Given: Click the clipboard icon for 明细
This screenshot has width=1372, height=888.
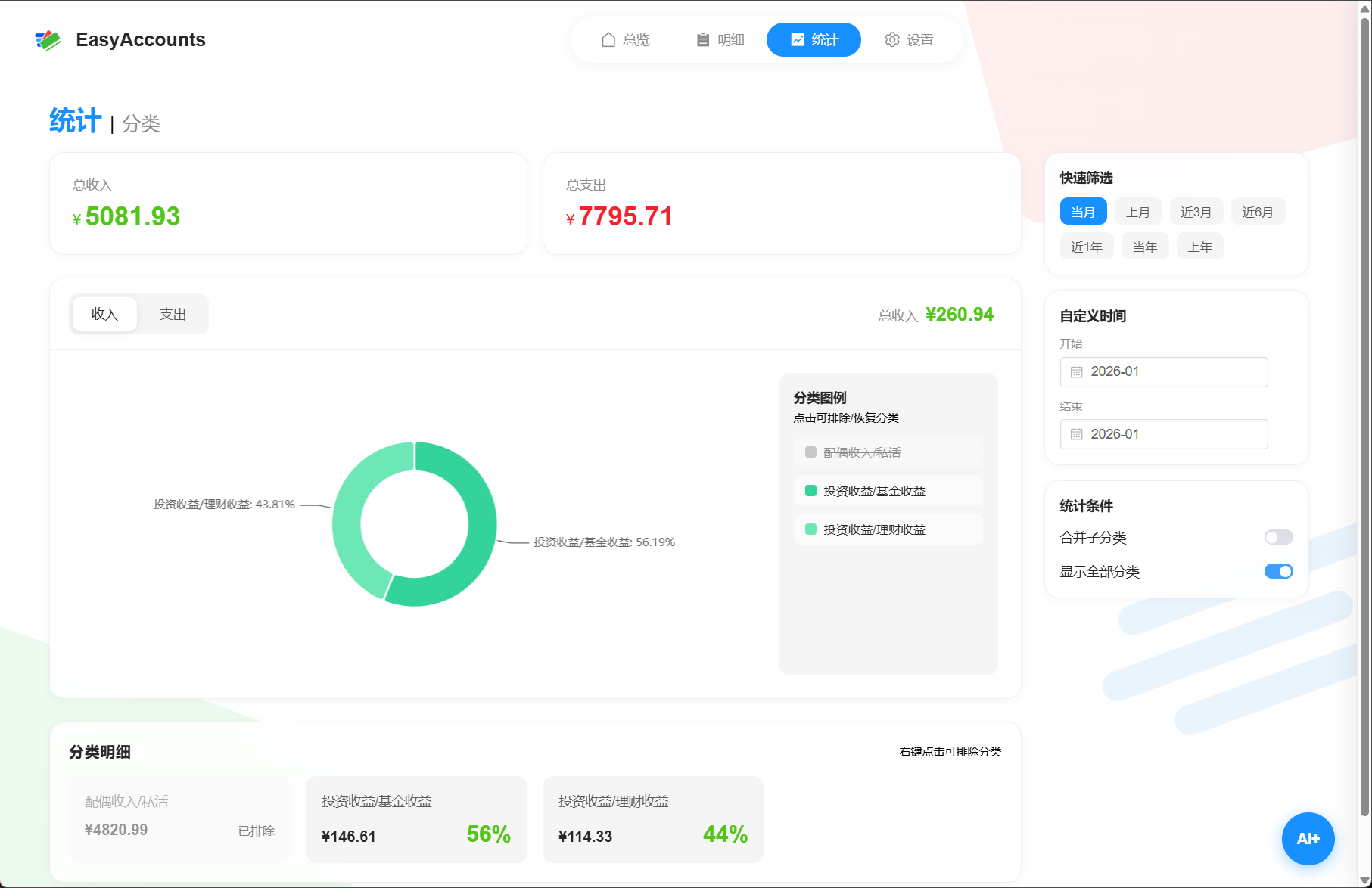Looking at the screenshot, I should click(x=702, y=40).
